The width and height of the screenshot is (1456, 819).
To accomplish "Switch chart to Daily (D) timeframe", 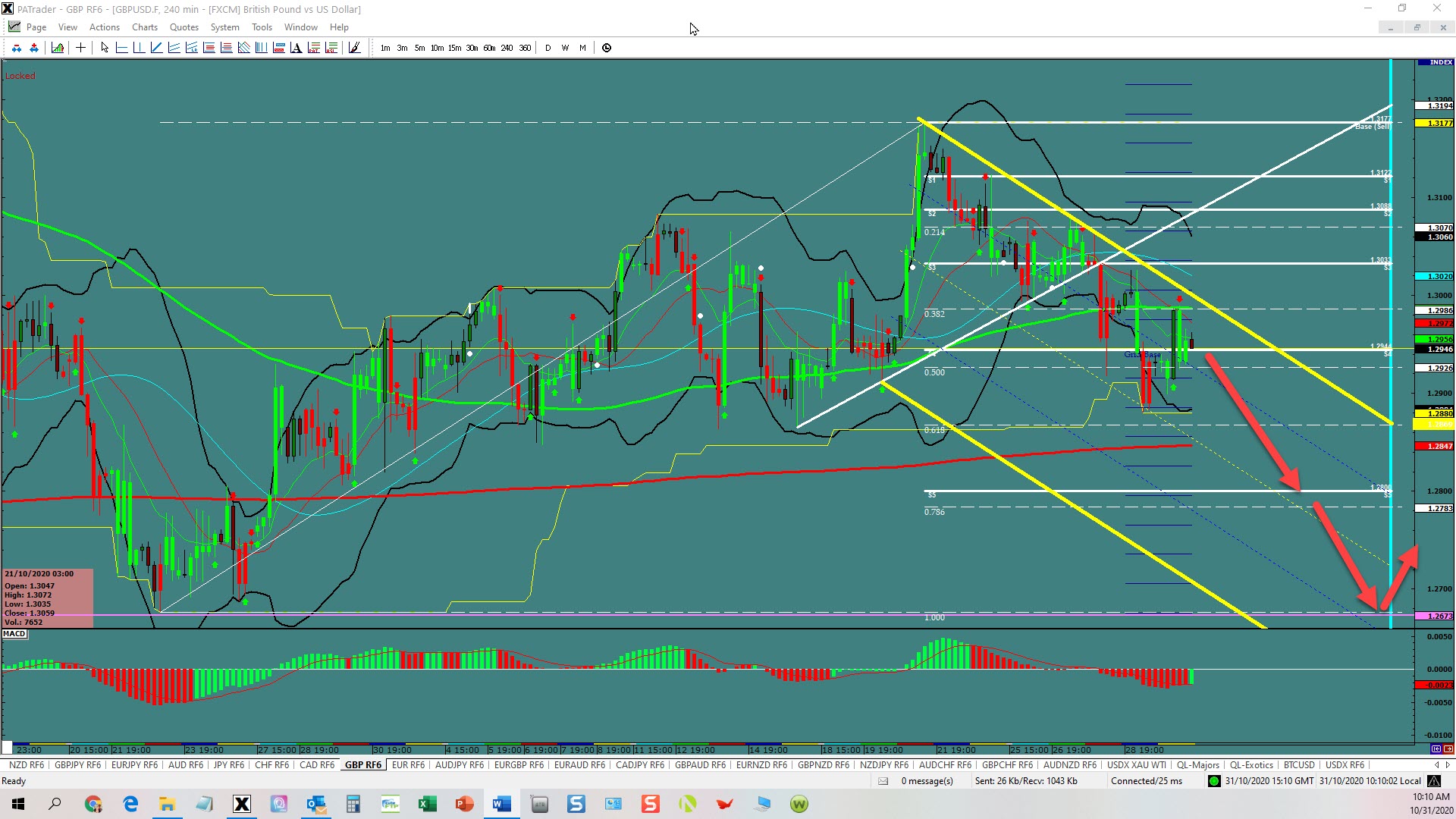I will tap(548, 48).
